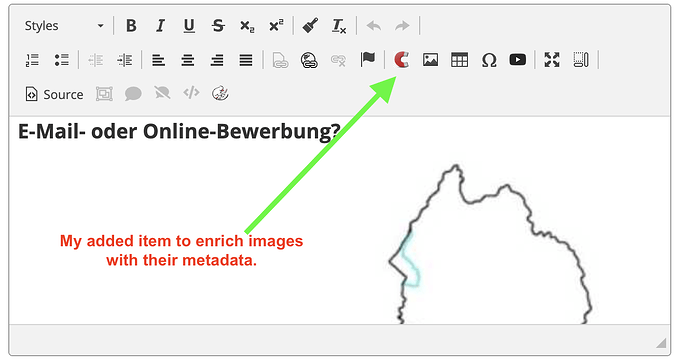Insert special character Omega
690x364 pixels.
pyautogui.click(x=488, y=60)
